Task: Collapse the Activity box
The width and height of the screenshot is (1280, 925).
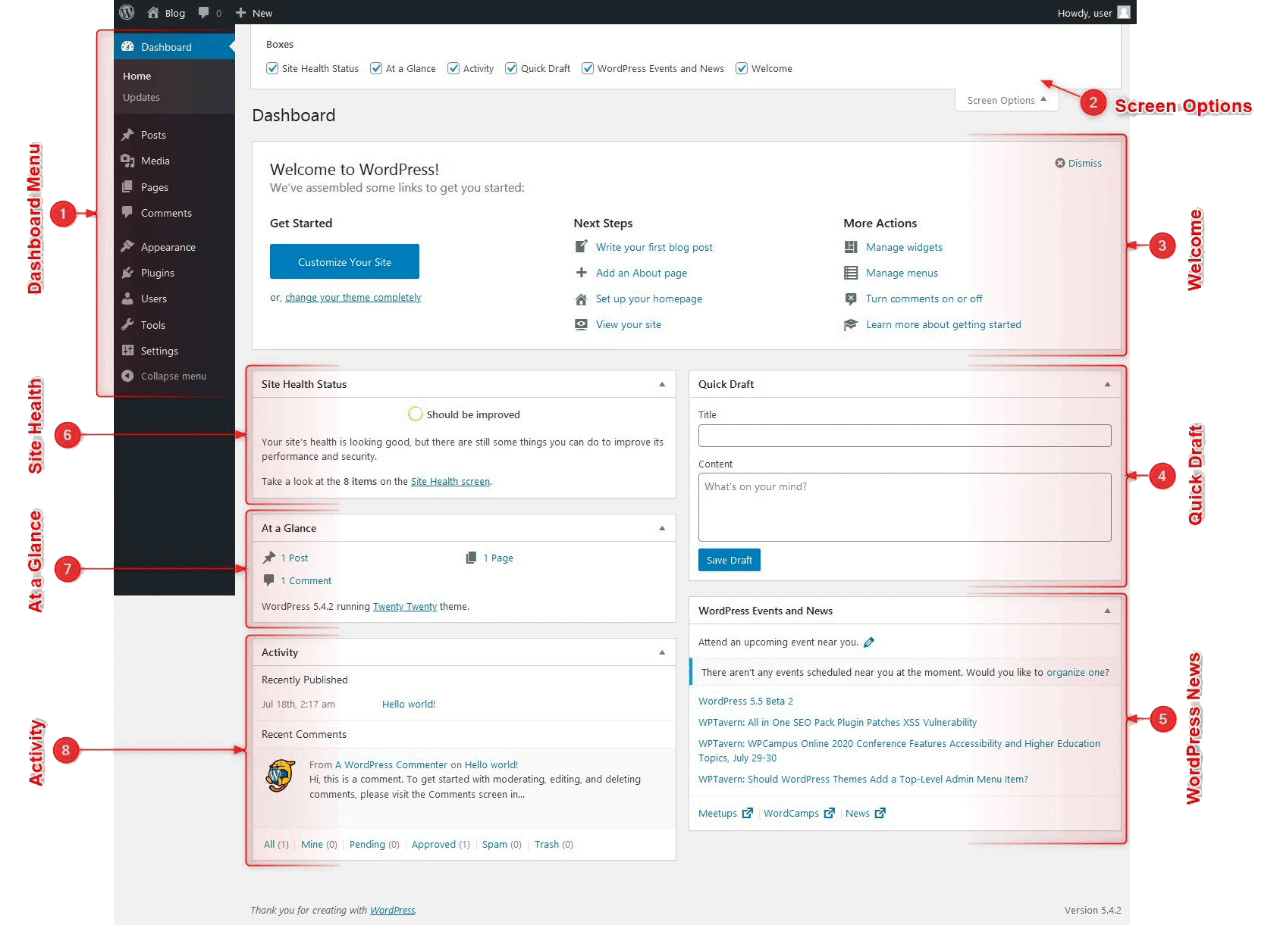Action: pyautogui.click(x=661, y=652)
